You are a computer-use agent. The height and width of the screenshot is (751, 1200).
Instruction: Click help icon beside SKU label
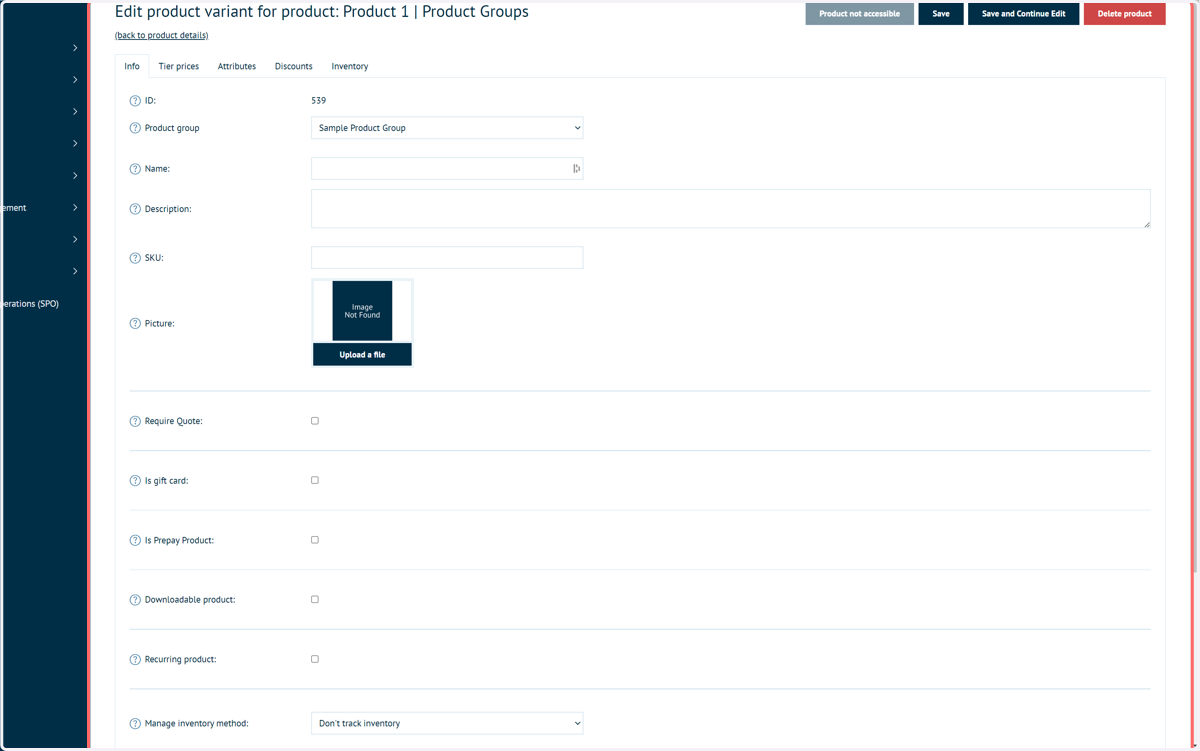[135, 258]
